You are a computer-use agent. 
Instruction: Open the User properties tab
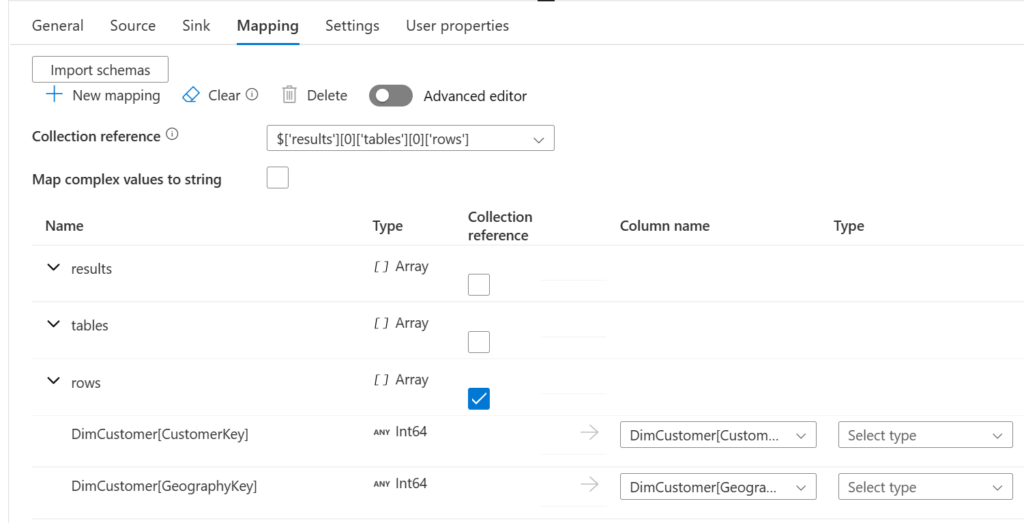click(x=457, y=25)
